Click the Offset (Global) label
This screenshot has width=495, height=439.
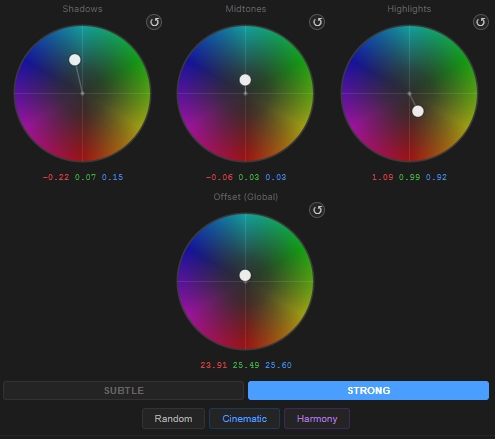(246, 197)
